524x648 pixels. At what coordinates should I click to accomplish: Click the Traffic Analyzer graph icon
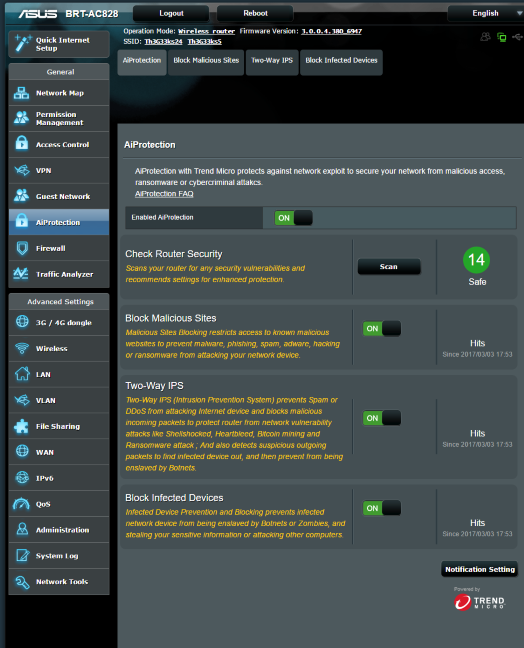pyautogui.click(x=21, y=274)
